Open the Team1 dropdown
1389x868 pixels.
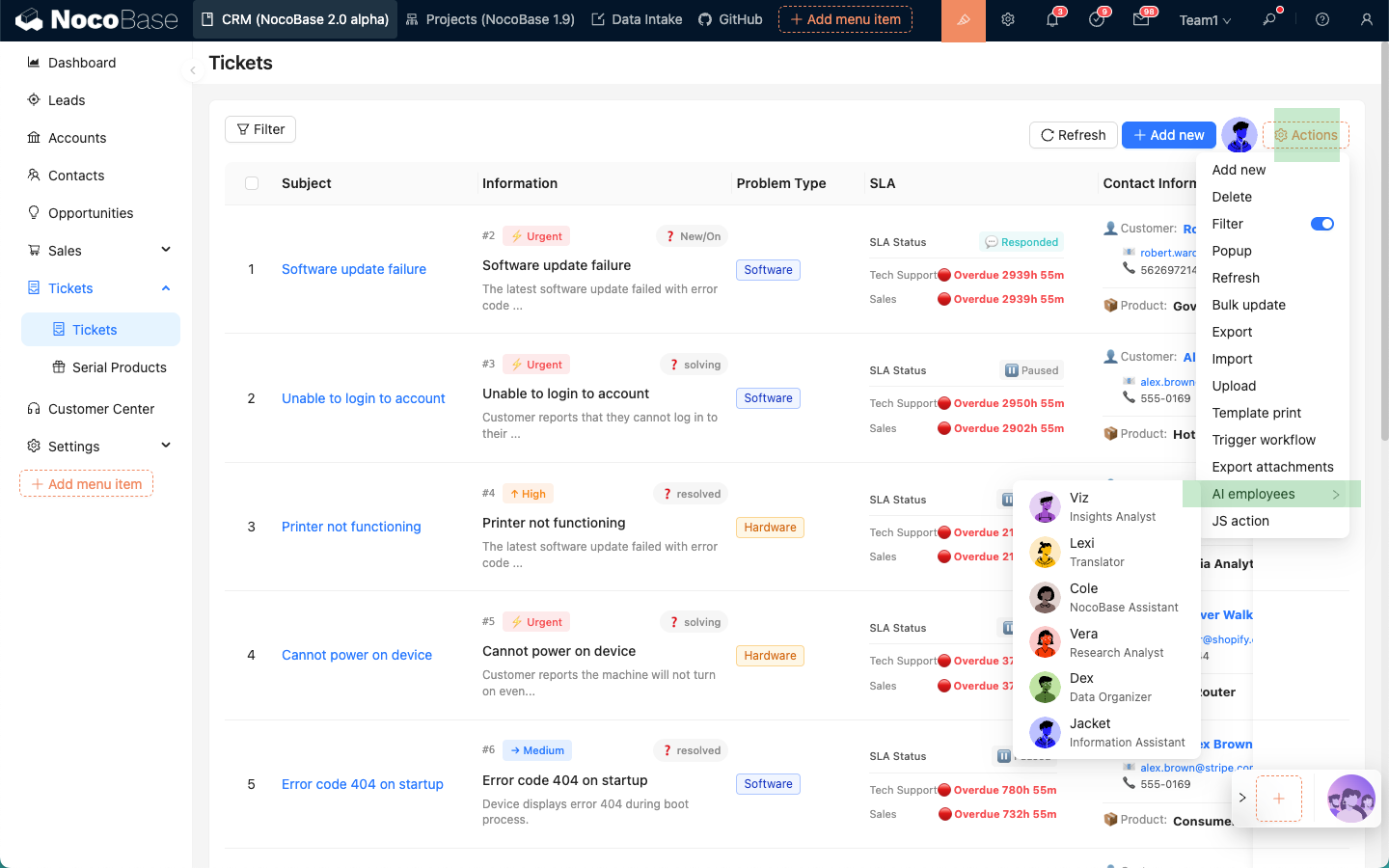tap(1205, 20)
